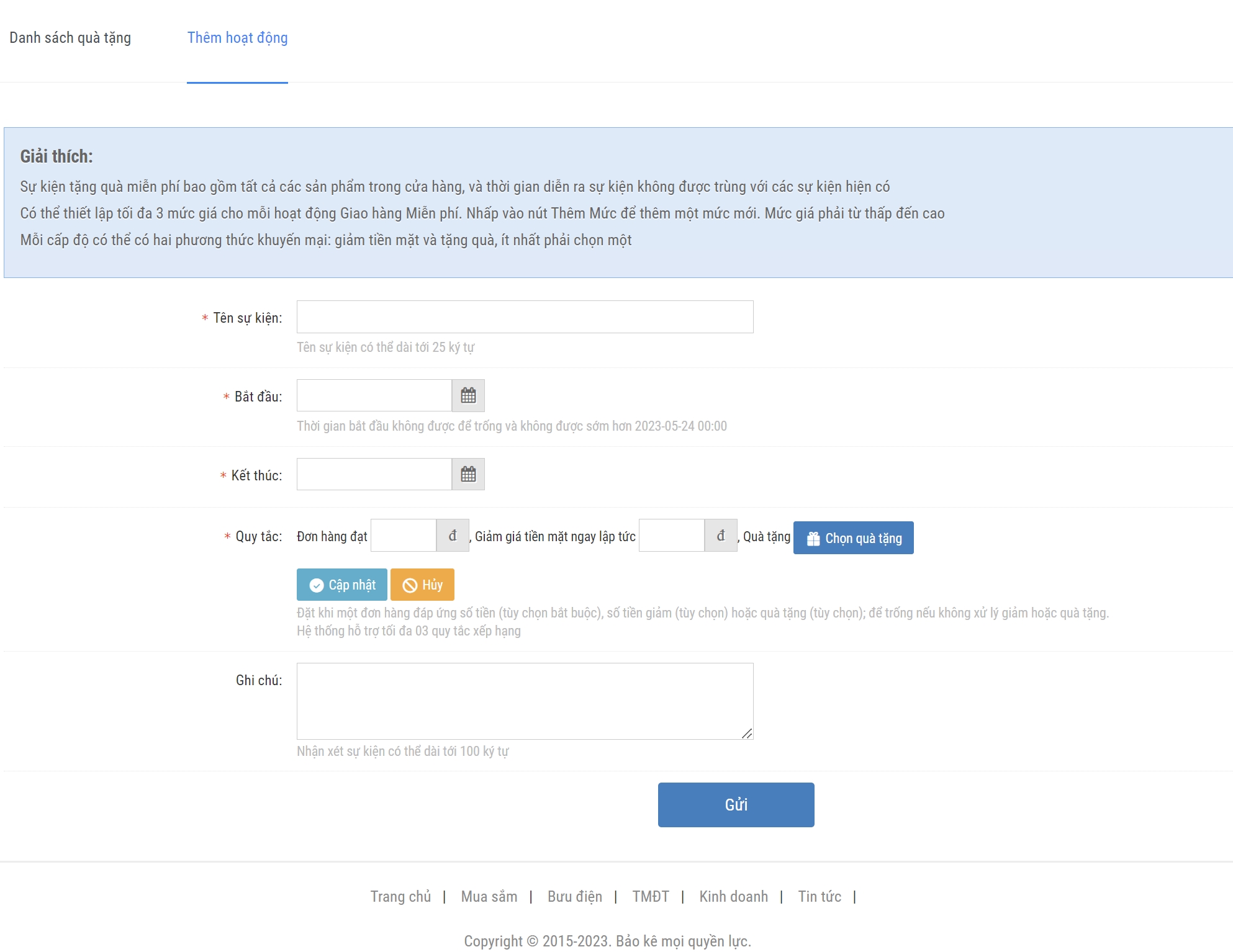Click the Giảm giá tiền mặt amount field
Viewport: 1233px width, 952px height.
(671, 536)
